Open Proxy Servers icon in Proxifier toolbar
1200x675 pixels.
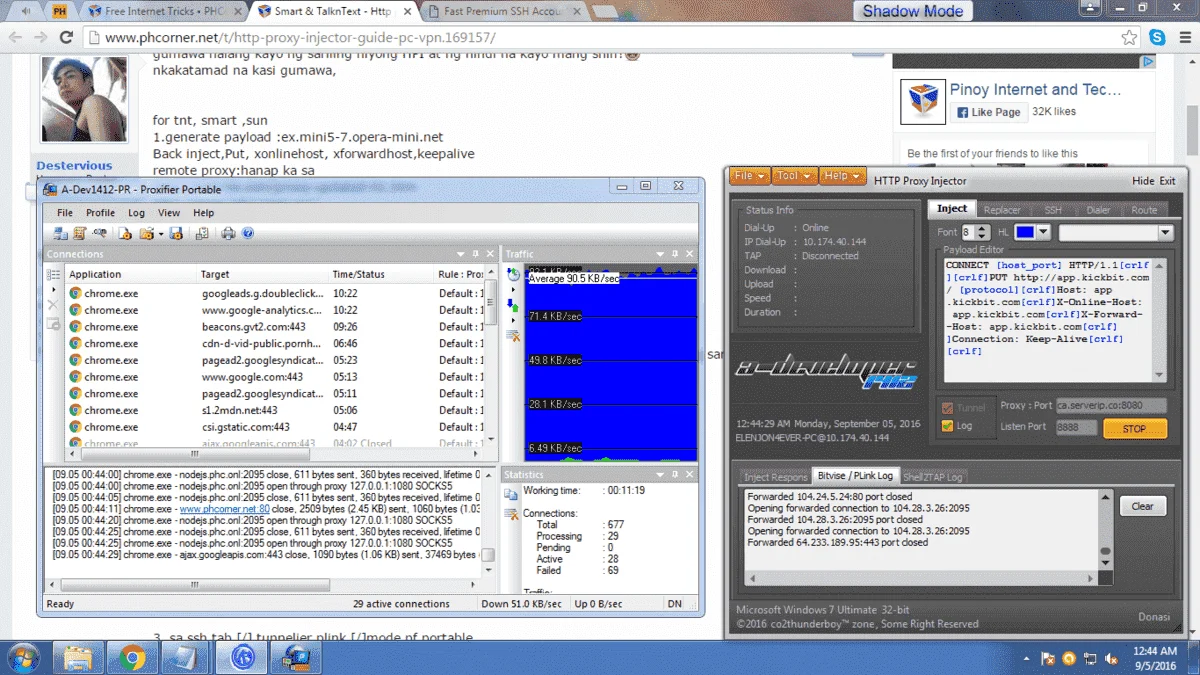[60, 233]
